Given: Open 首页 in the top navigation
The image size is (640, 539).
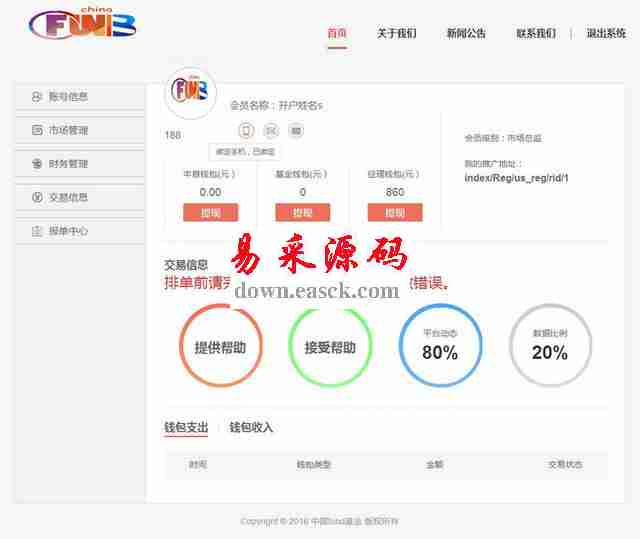Looking at the screenshot, I should 337,33.
